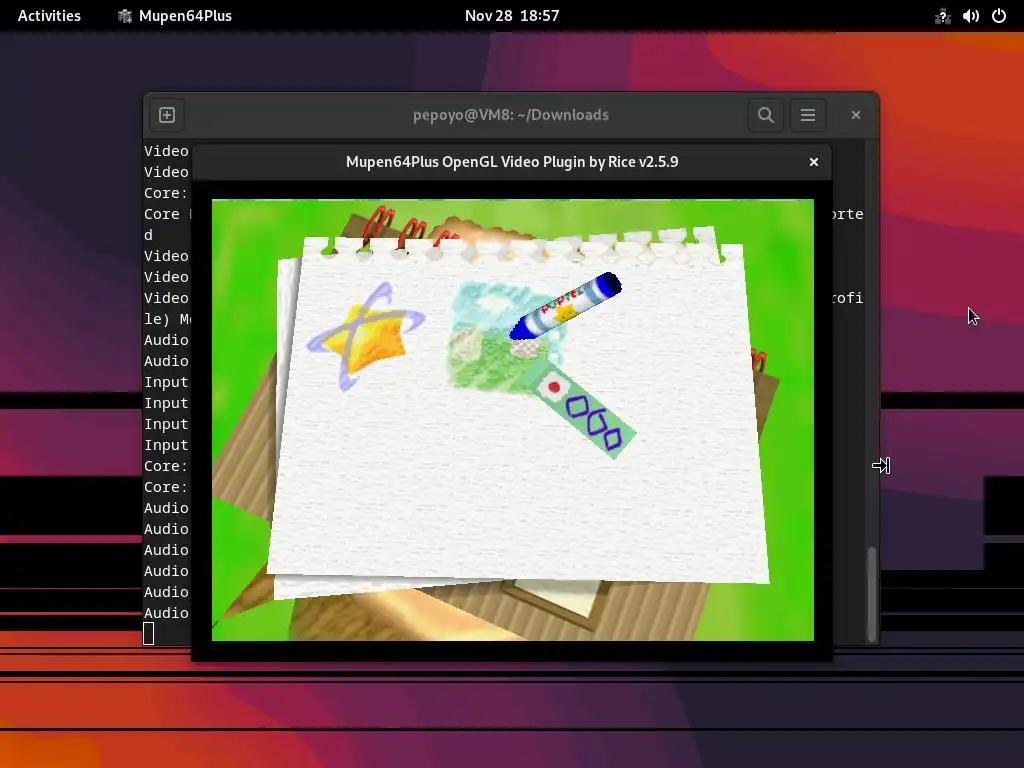The height and width of the screenshot is (768, 1024).
Task: Click the Mupen64Plus OpenGL Video Plugin title bar
Action: 512,162
